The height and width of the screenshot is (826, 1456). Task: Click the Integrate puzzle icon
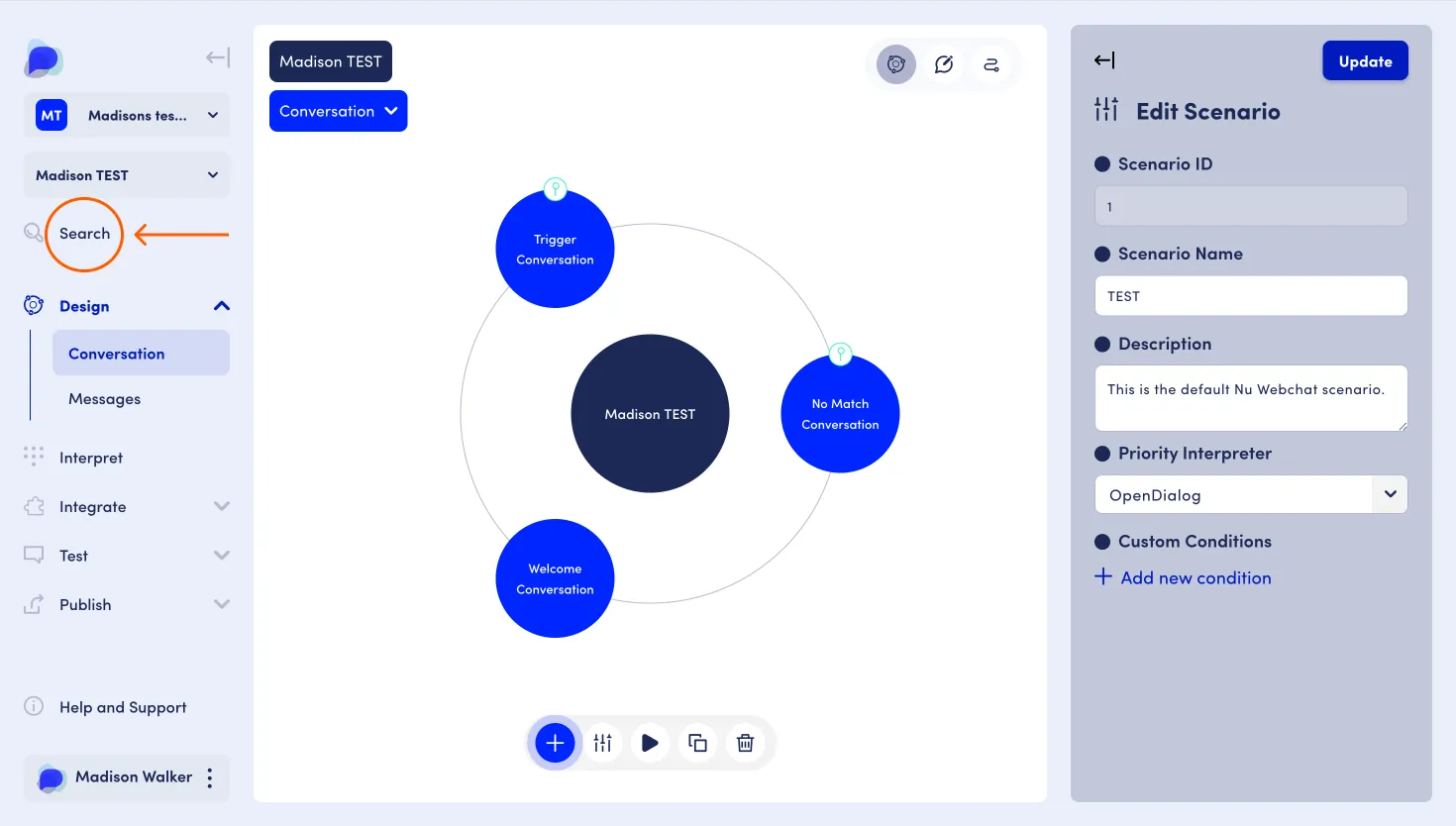coord(34,506)
